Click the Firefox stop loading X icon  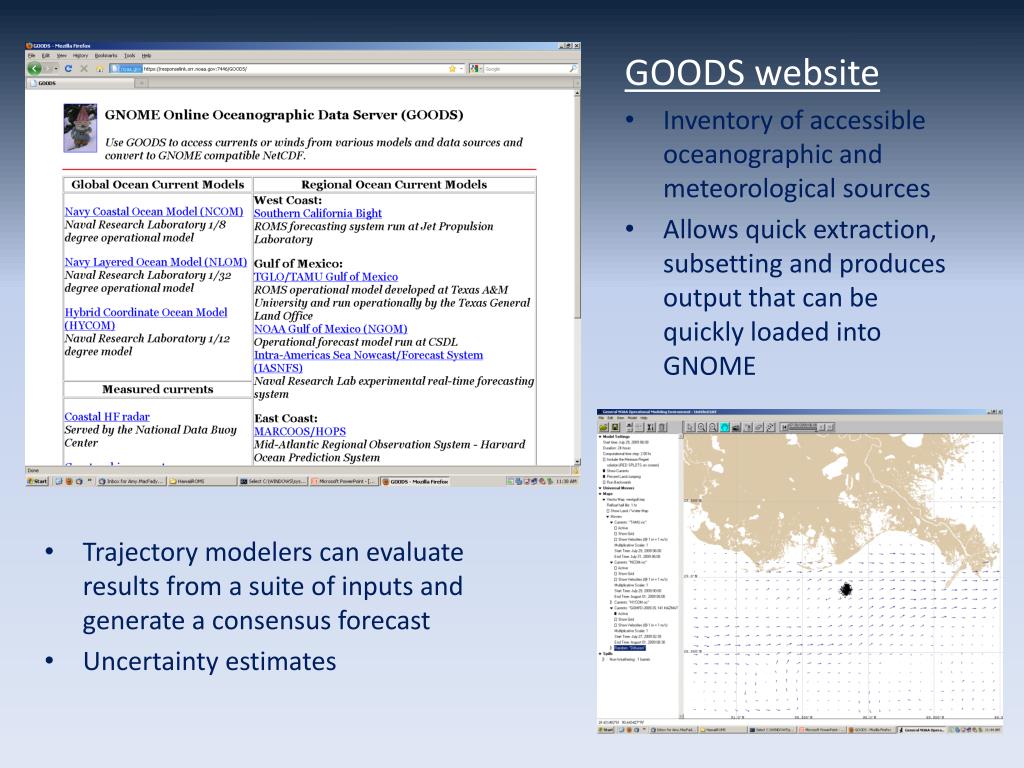84,69
